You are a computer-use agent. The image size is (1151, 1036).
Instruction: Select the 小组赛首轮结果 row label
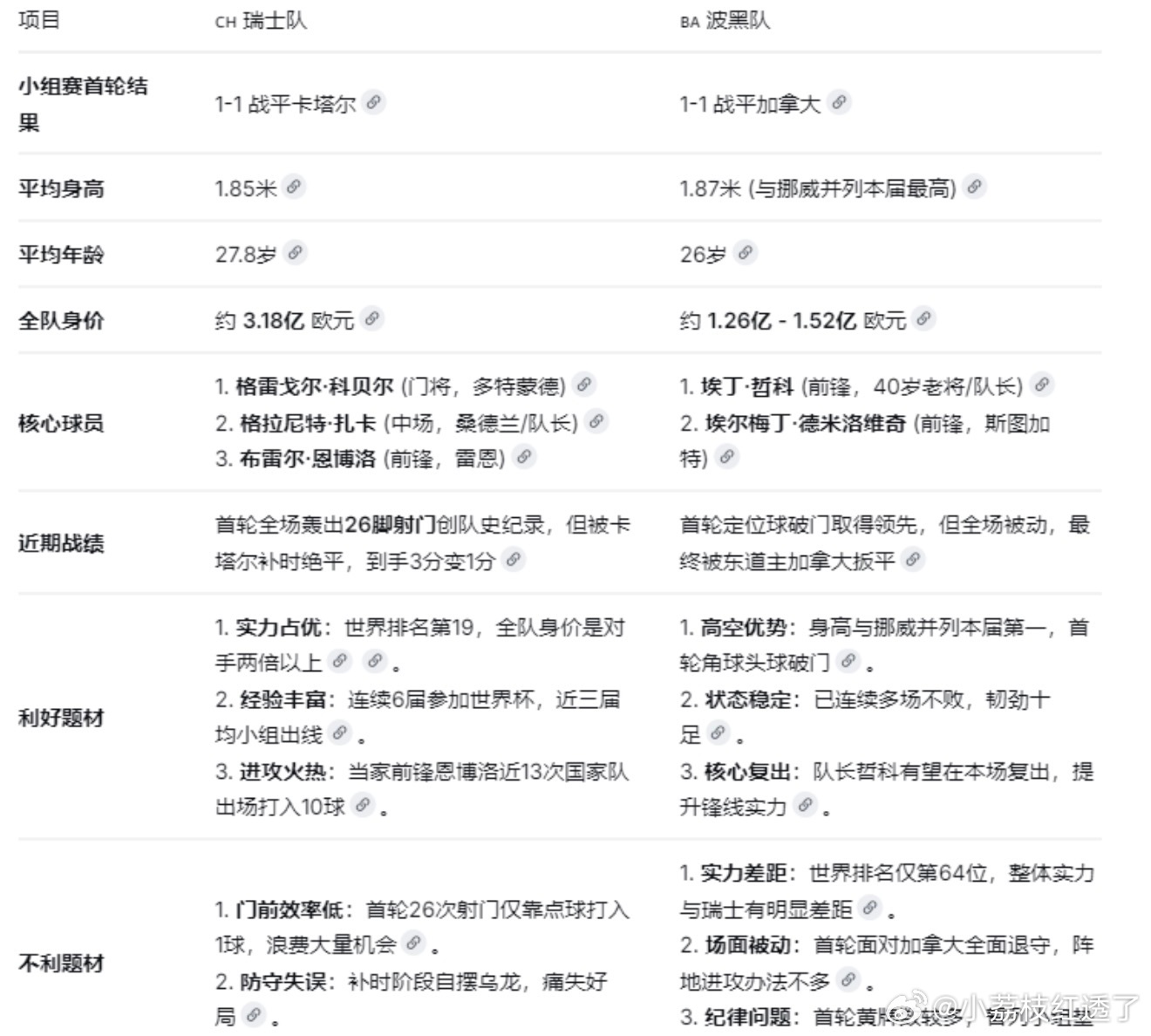click(83, 104)
